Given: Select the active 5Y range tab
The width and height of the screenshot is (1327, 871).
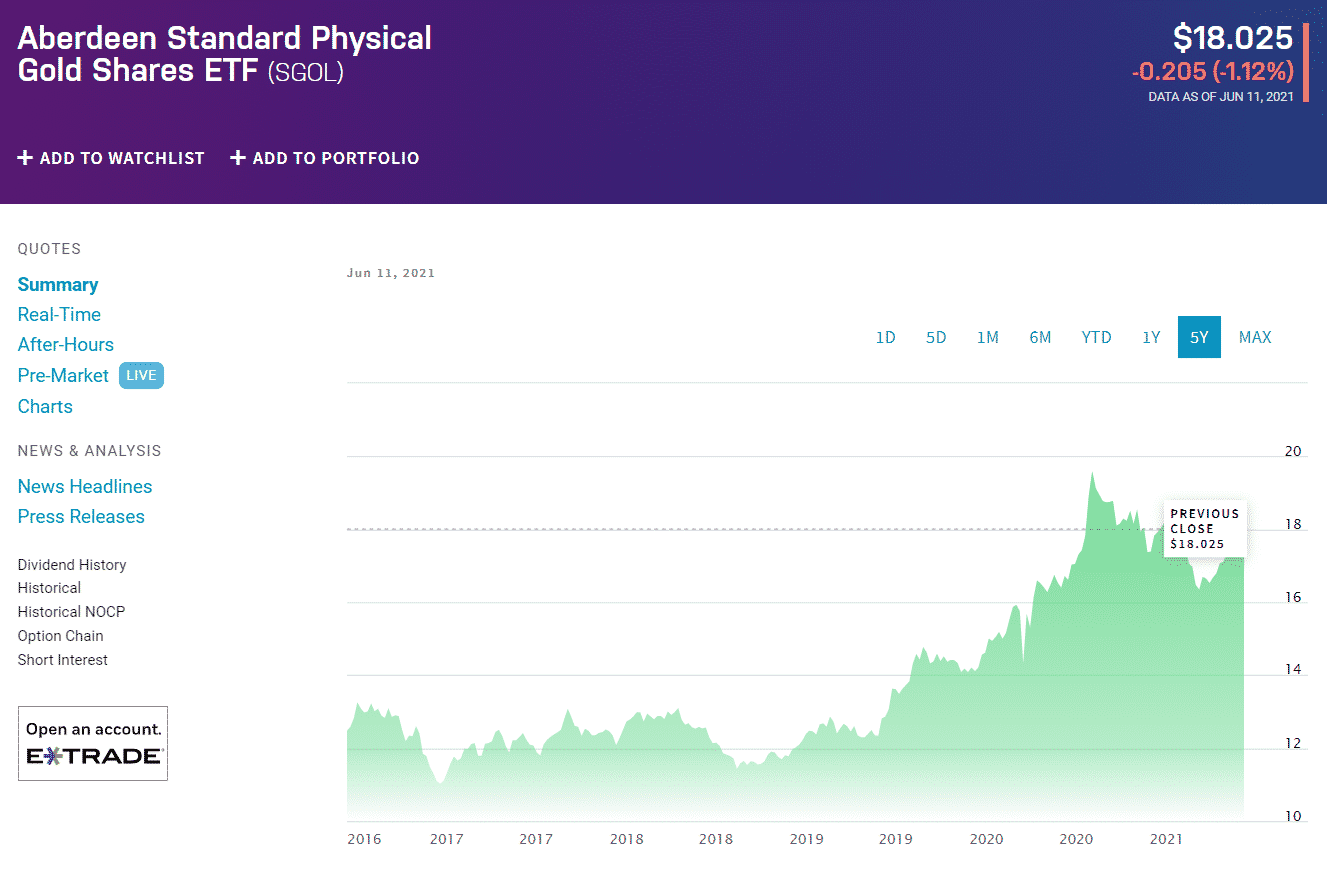Looking at the screenshot, I should tap(1199, 337).
